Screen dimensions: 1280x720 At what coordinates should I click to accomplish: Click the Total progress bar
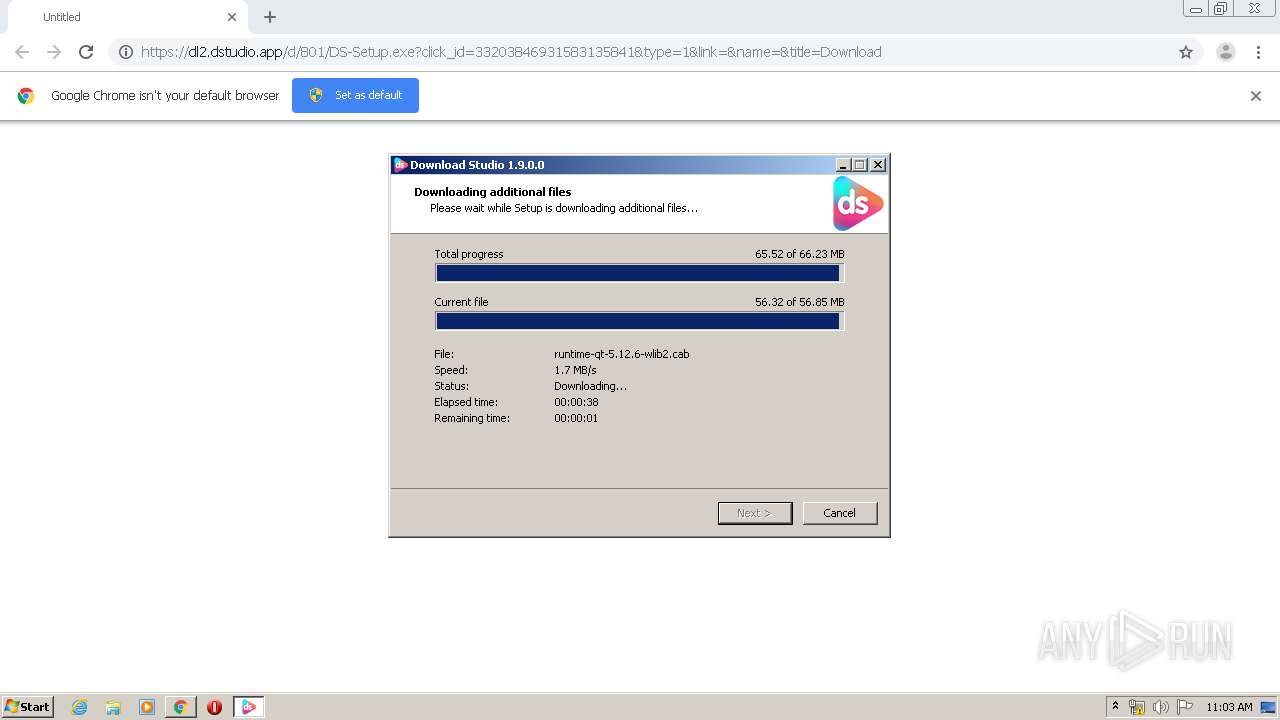639,273
